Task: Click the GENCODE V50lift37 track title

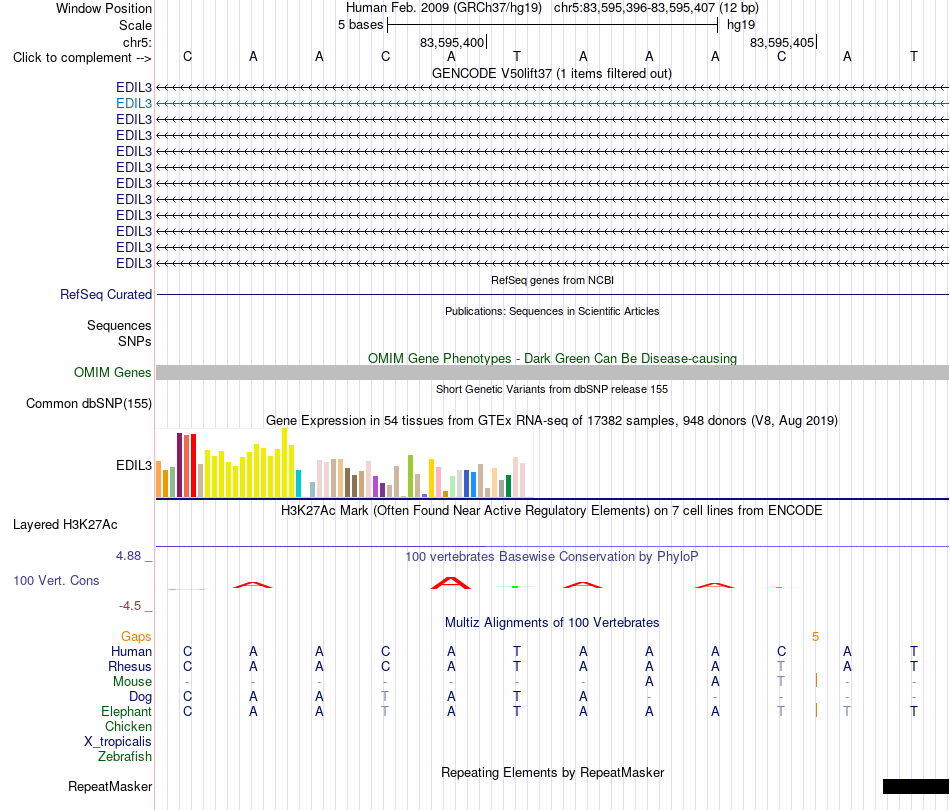Action: 552,74
